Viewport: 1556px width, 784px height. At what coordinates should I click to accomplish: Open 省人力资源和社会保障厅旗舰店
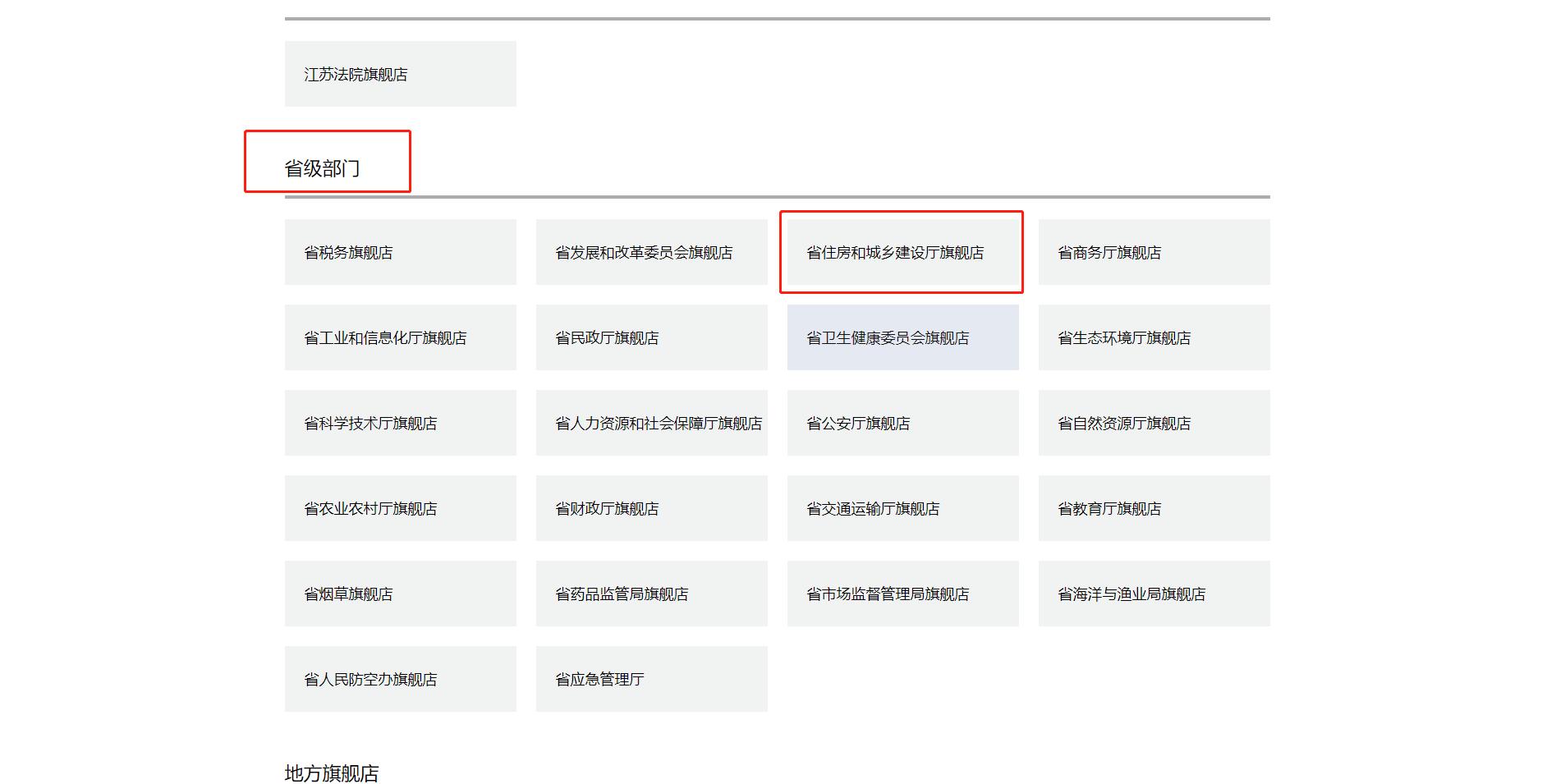(x=652, y=423)
